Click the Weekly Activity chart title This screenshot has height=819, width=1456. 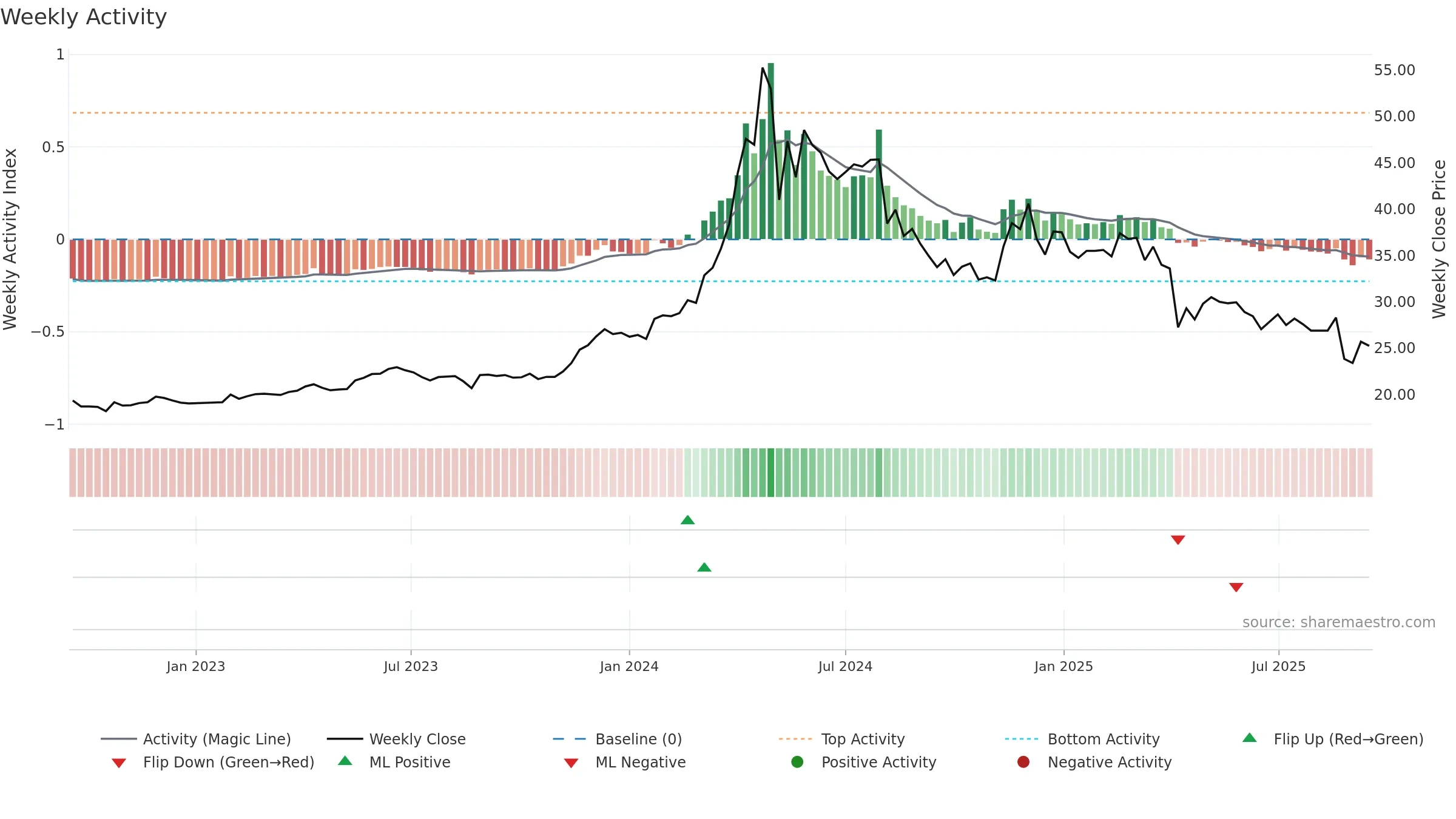84,17
